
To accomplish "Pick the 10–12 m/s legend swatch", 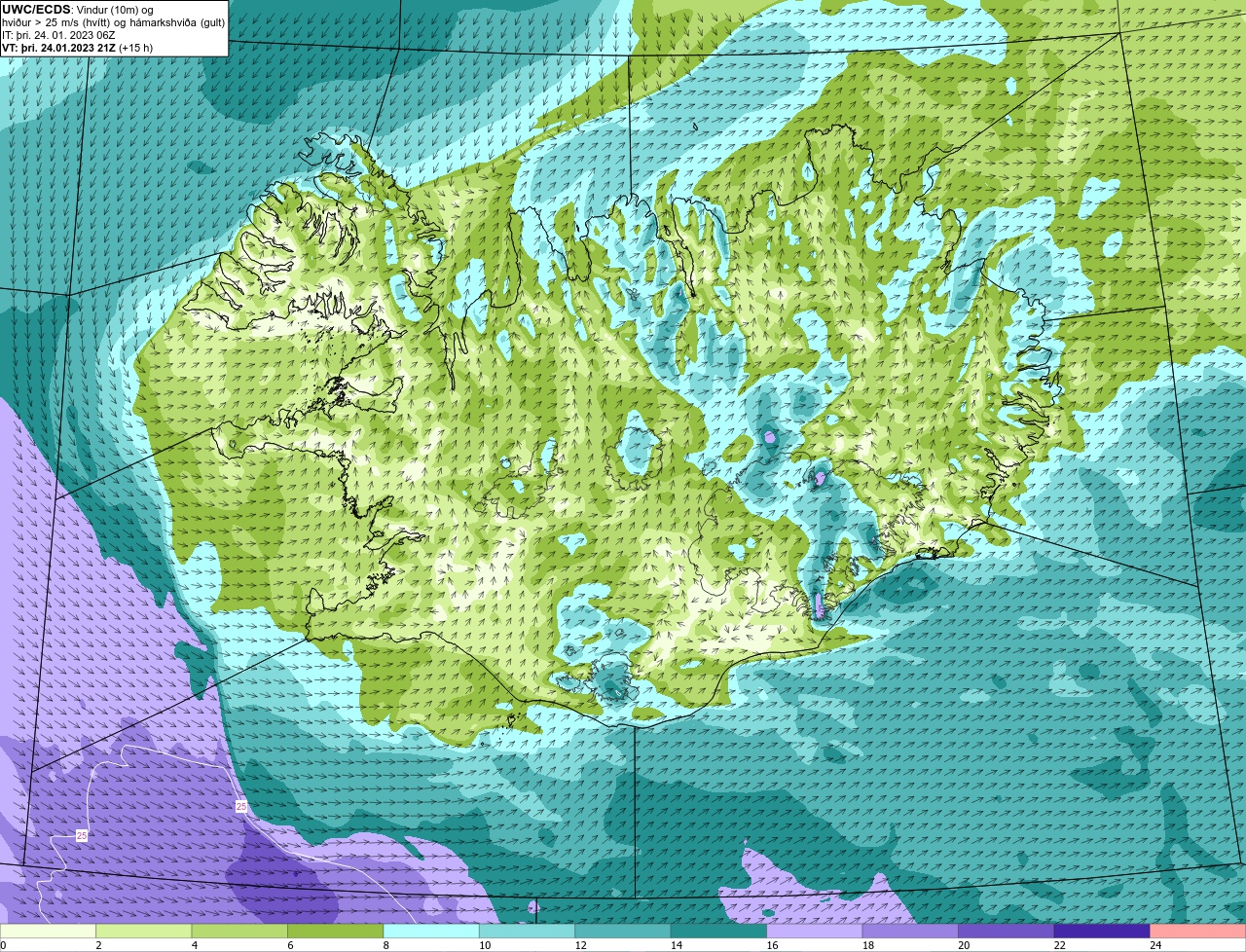I will 527,931.
